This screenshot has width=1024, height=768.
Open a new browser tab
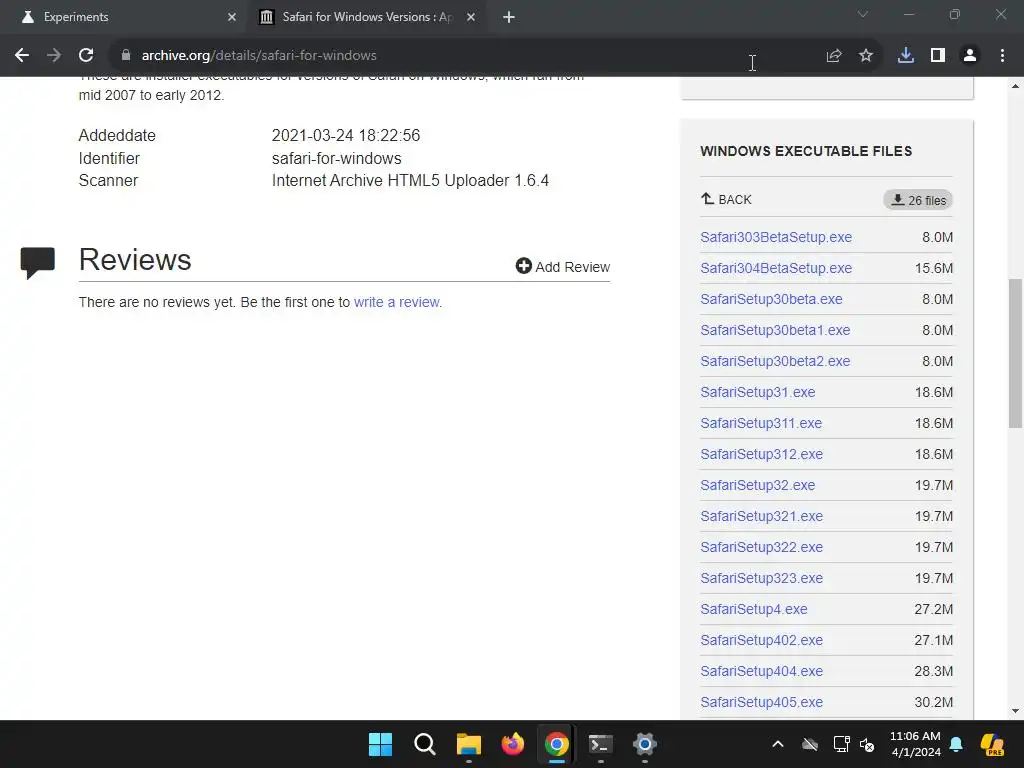(509, 17)
